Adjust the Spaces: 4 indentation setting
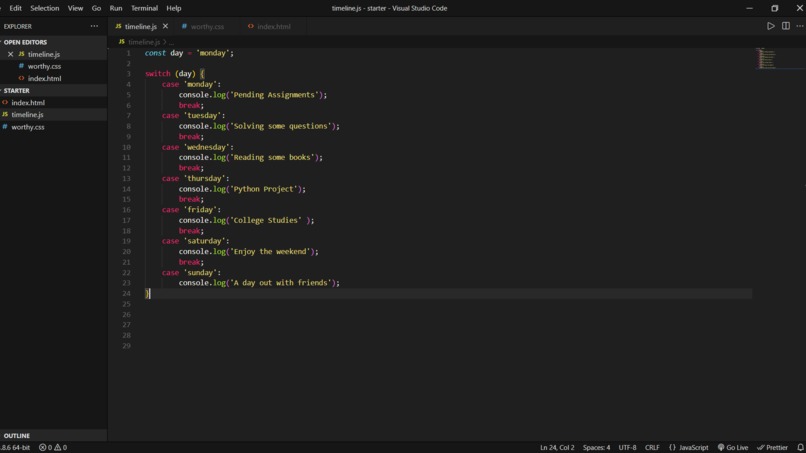 point(596,447)
